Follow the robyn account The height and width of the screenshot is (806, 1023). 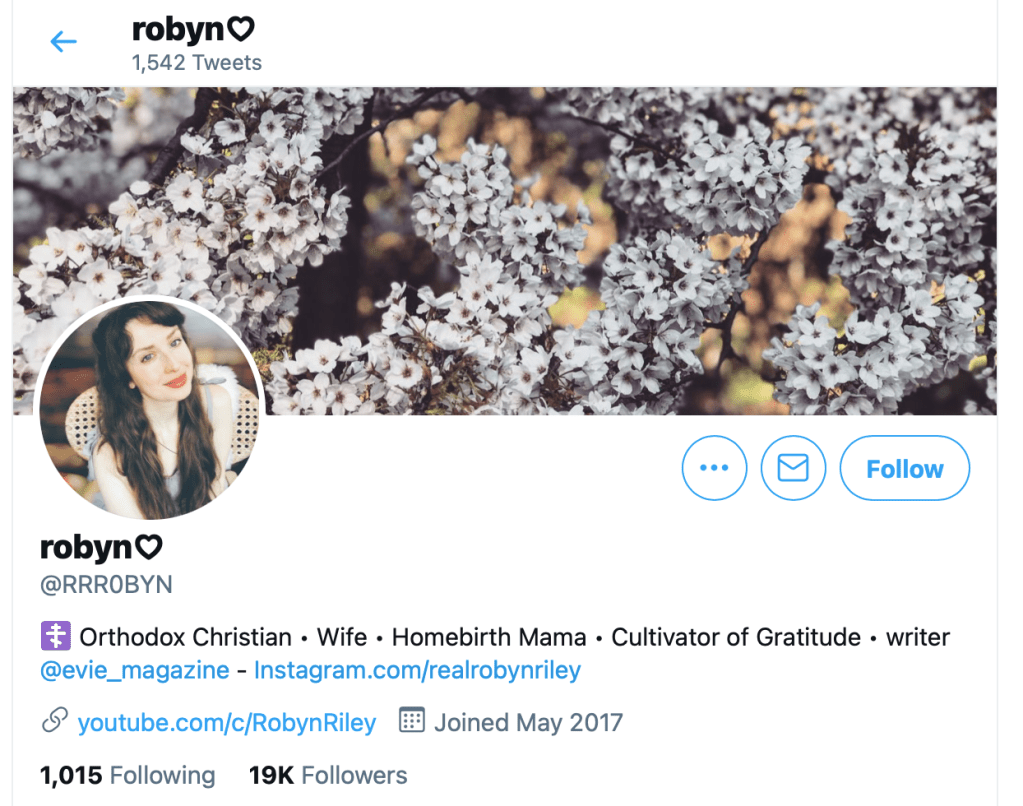(904, 468)
